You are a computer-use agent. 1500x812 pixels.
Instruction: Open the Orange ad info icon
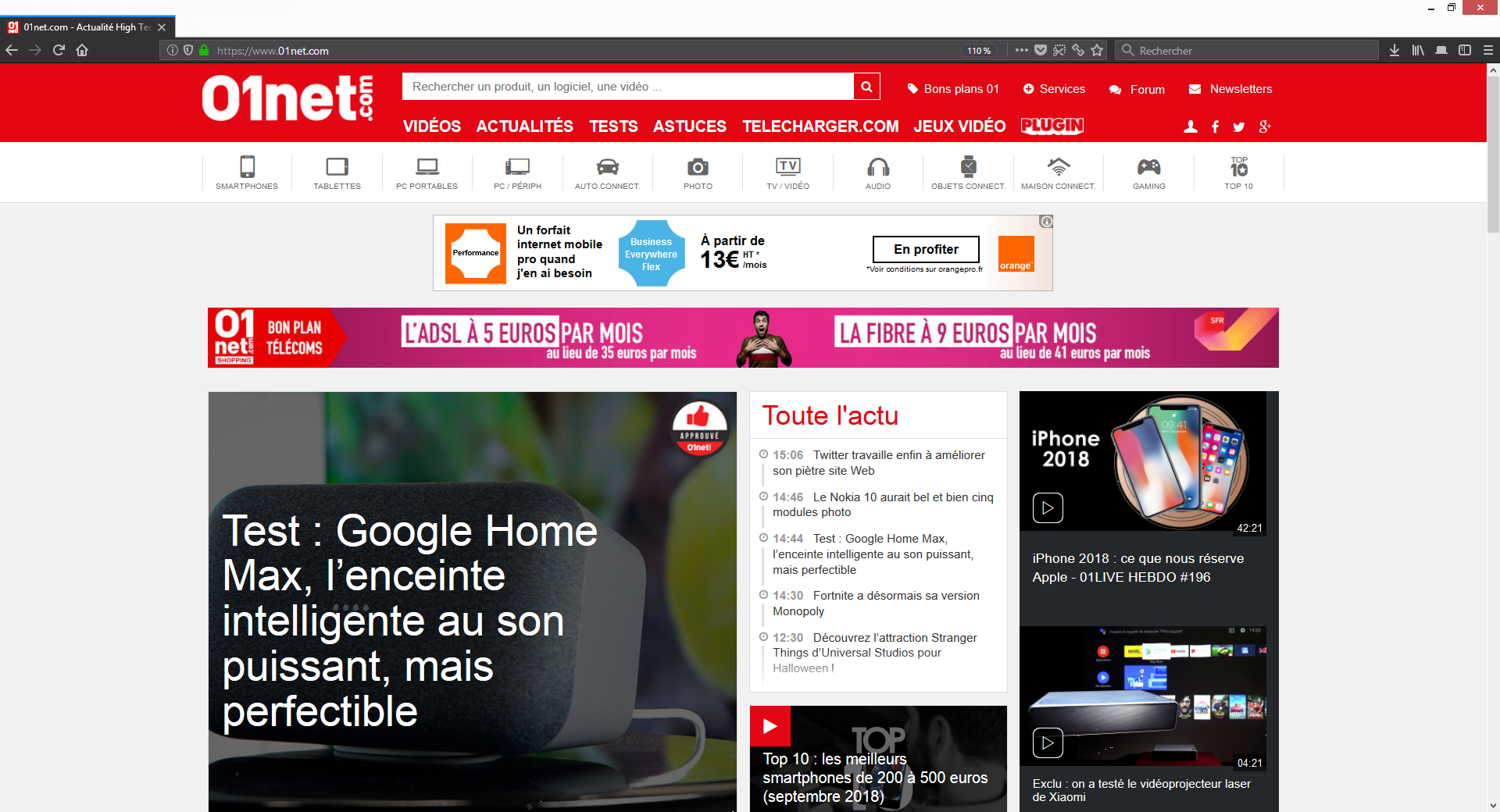point(1046,222)
